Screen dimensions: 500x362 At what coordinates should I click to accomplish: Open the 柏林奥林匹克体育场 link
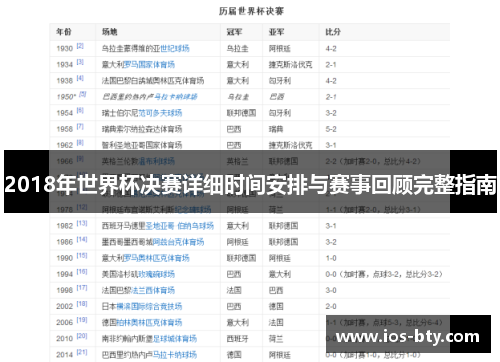pos(149,323)
